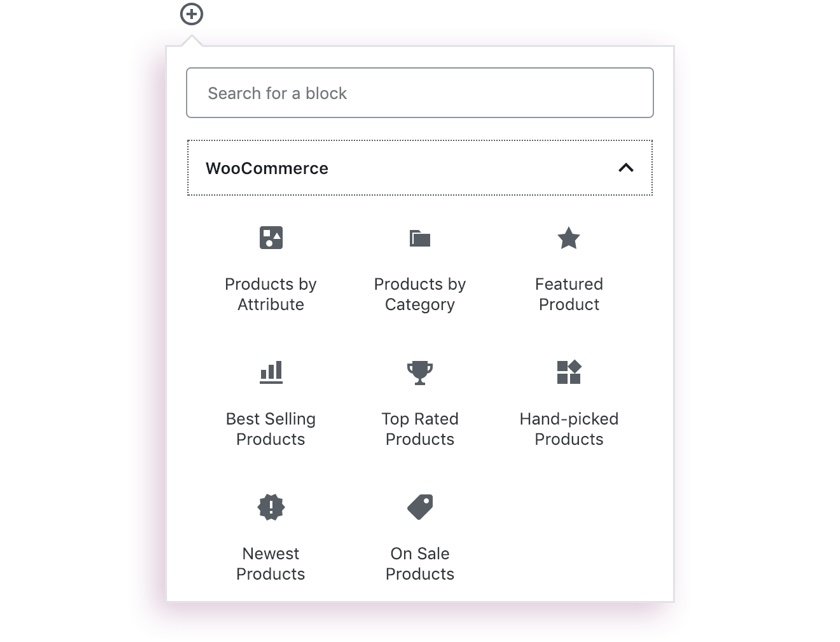This screenshot has width=840, height=642.
Task: Click the Products by Attribute label
Action: click(x=270, y=293)
